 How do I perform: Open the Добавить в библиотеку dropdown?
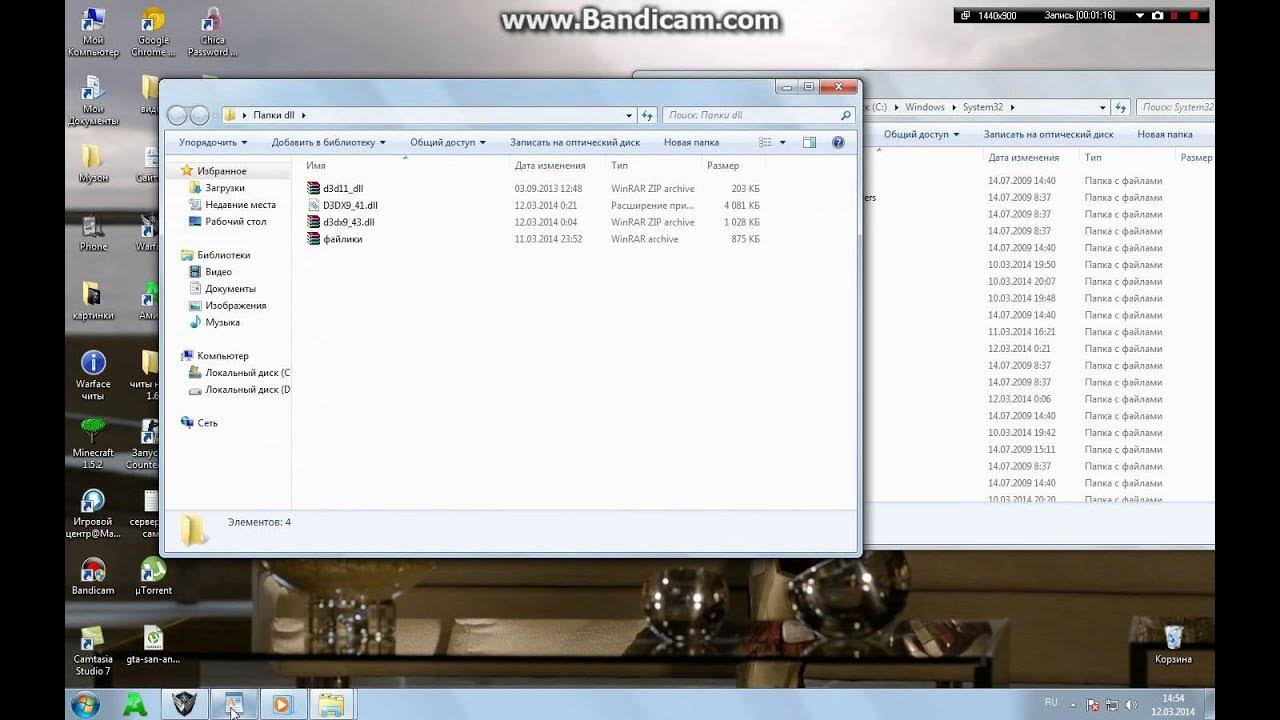(x=328, y=142)
